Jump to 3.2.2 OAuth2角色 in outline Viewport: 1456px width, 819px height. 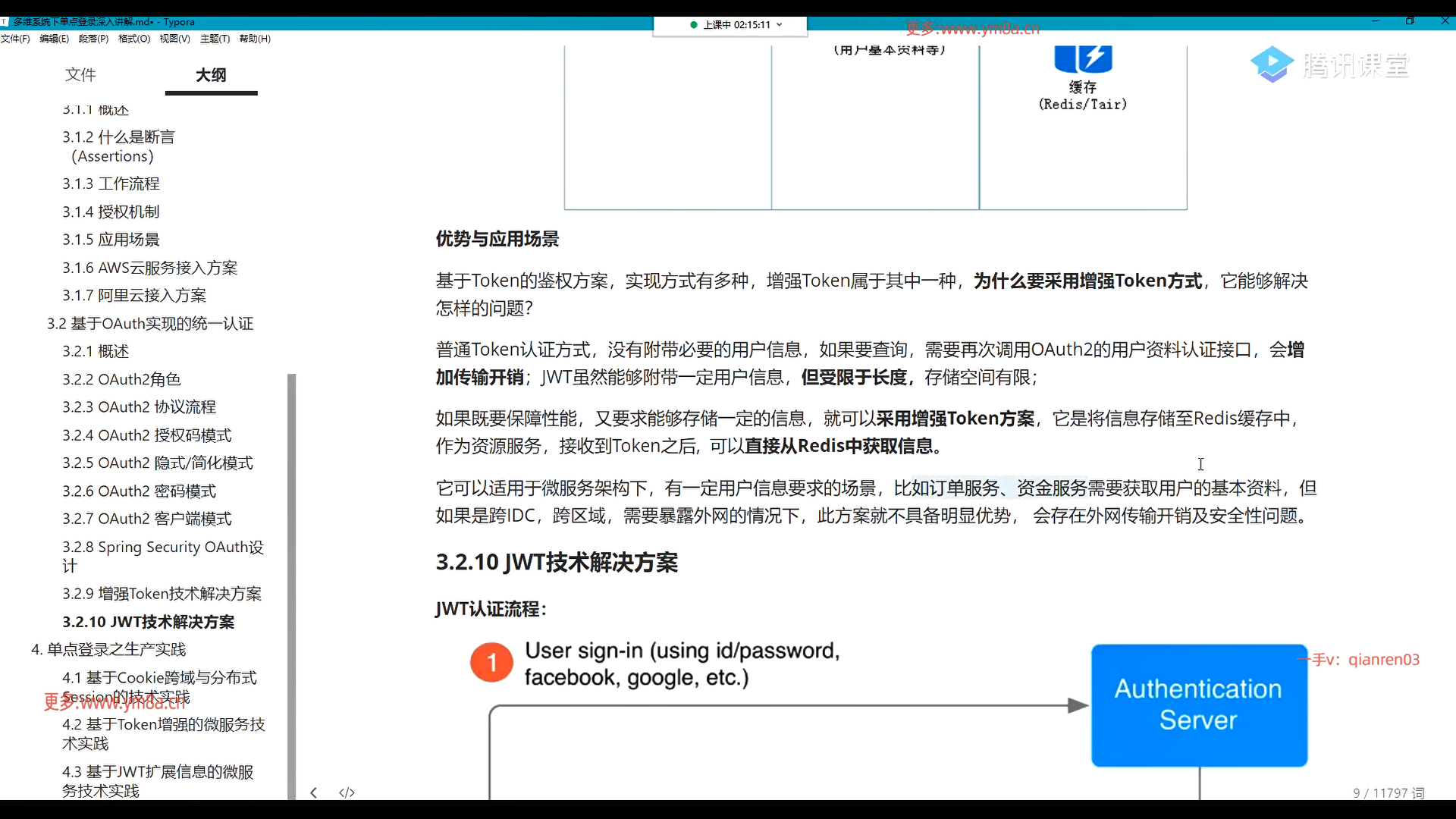(121, 379)
